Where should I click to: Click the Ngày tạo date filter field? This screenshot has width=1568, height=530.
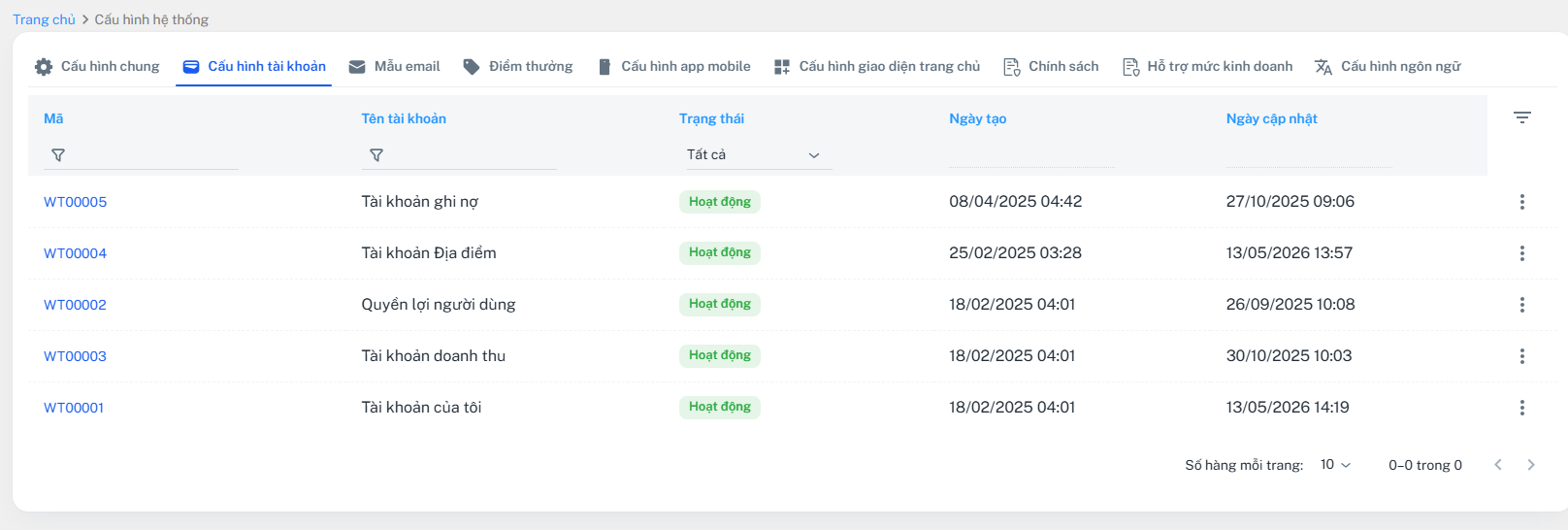(x=1031, y=155)
